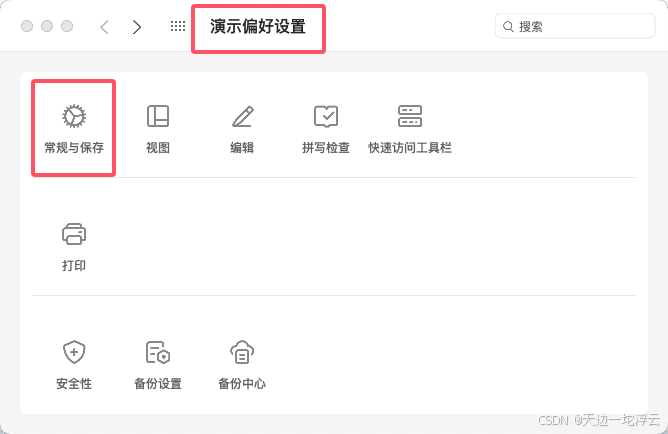Click the 演示偏好设置 window title
668x434 pixels.
(258, 26)
